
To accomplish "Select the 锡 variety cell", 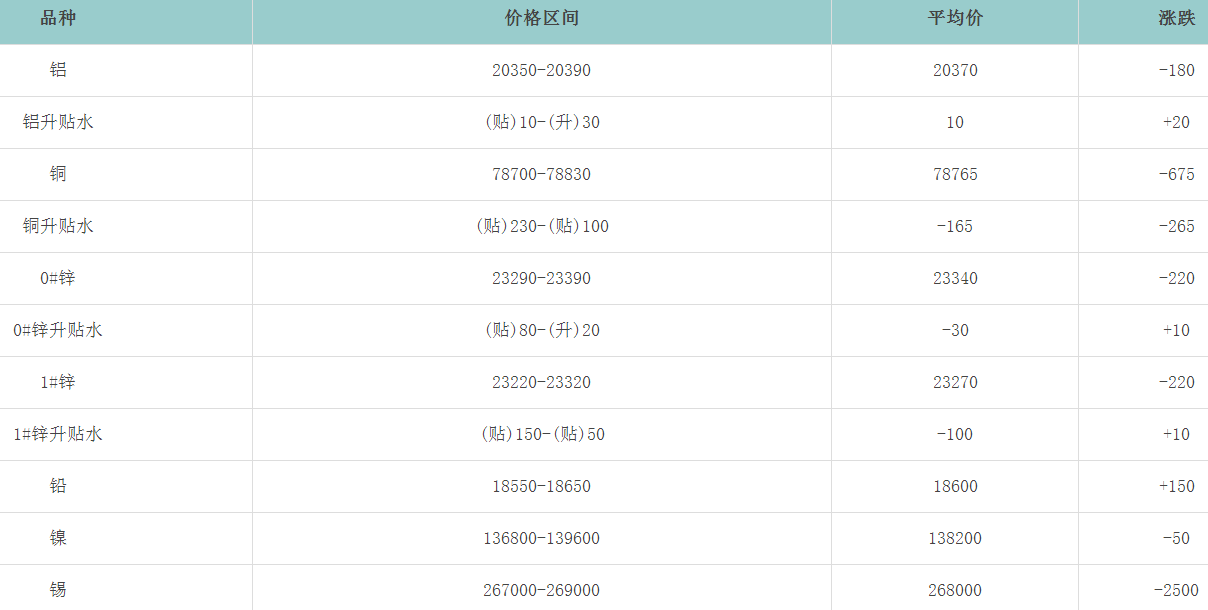I will pos(58,591).
